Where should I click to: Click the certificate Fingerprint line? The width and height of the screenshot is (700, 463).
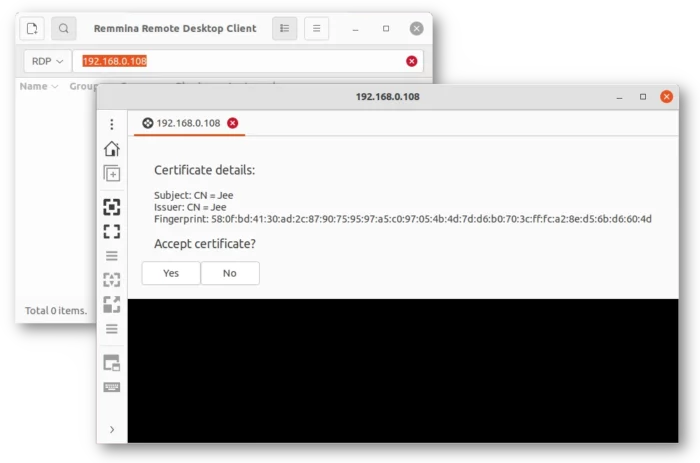tap(403, 219)
